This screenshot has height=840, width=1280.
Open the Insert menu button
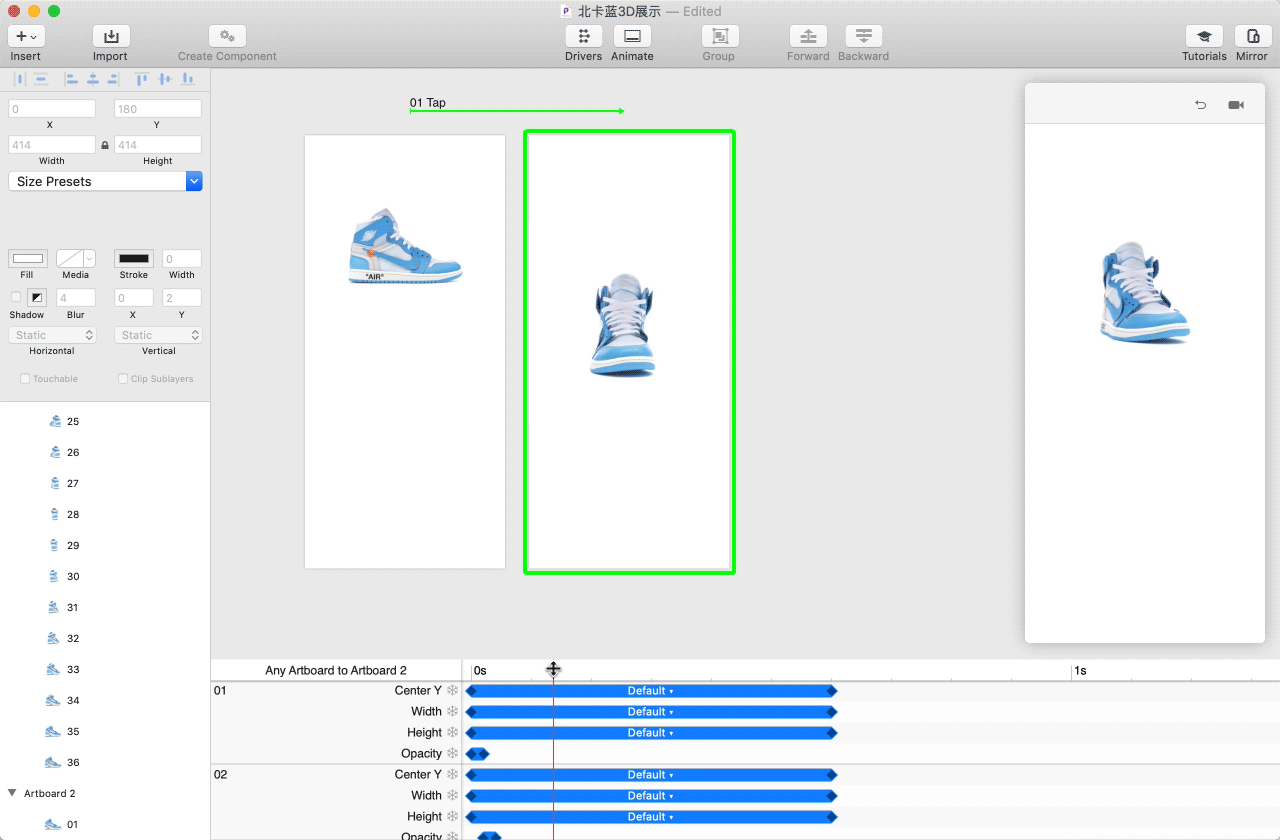[x=26, y=36]
